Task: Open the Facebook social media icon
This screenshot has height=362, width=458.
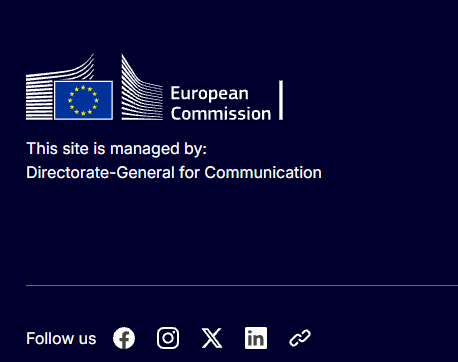Action: pyautogui.click(x=124, y=338)
